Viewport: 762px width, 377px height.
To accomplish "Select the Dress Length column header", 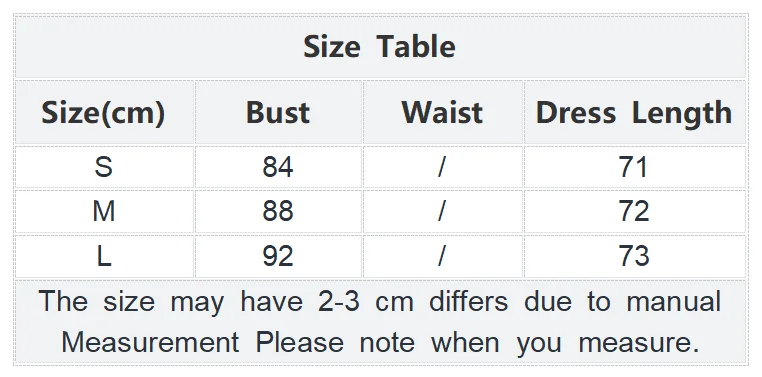I will pyautogui.click(x=635, y=113).
